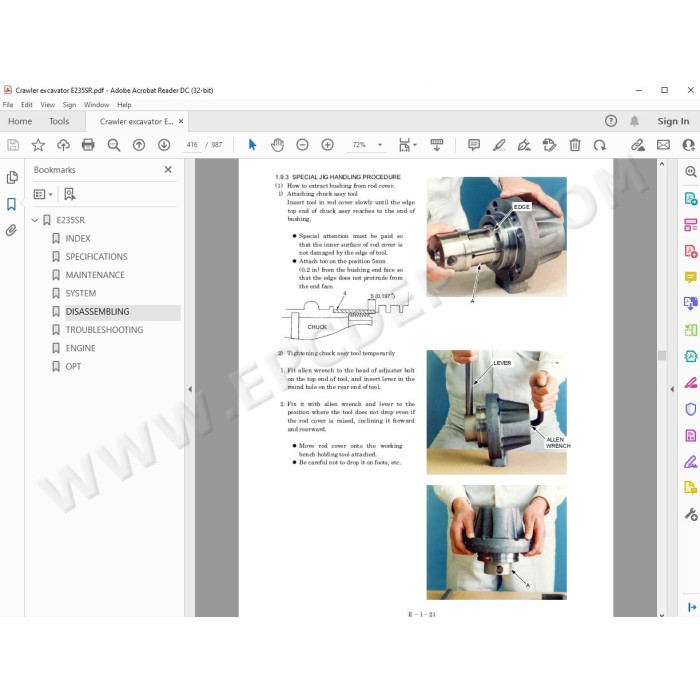The width and height of the screenshot is (700, 700).
Task: Click the sign document pen icon
Action: [524, 145]
